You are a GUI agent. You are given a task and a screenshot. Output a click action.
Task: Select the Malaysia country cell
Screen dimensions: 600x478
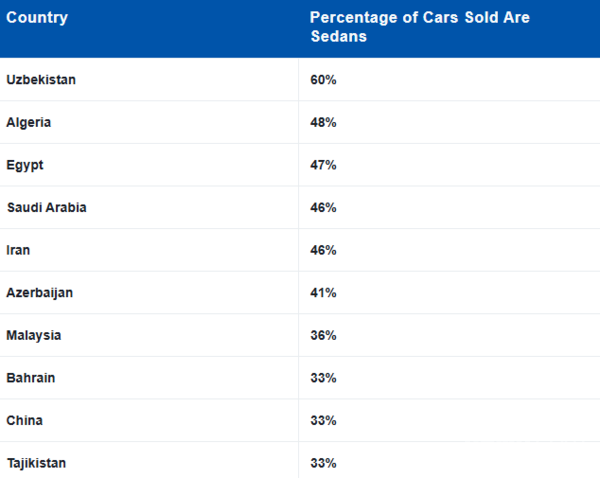tap(34, 335)
